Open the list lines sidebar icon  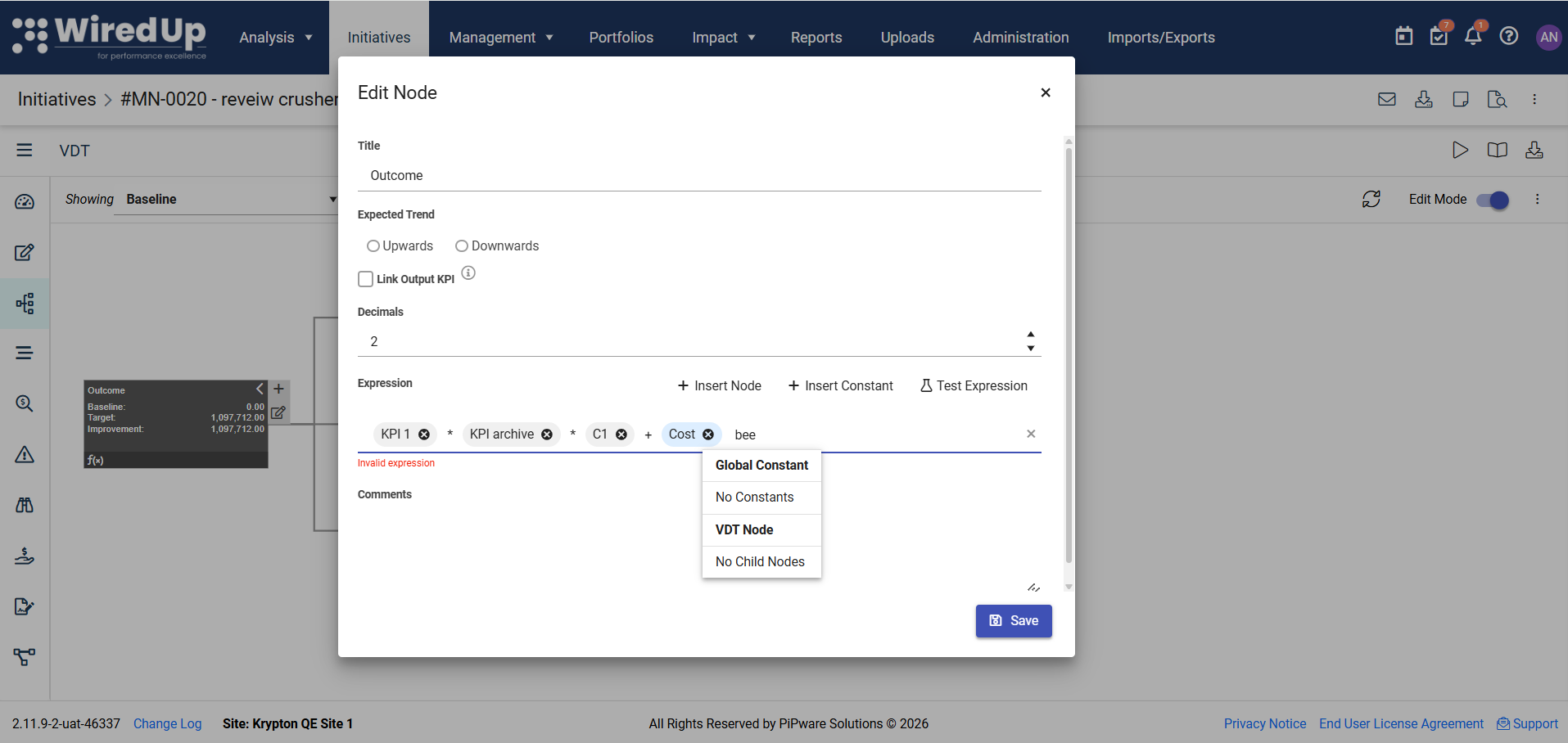click(25, 353)
